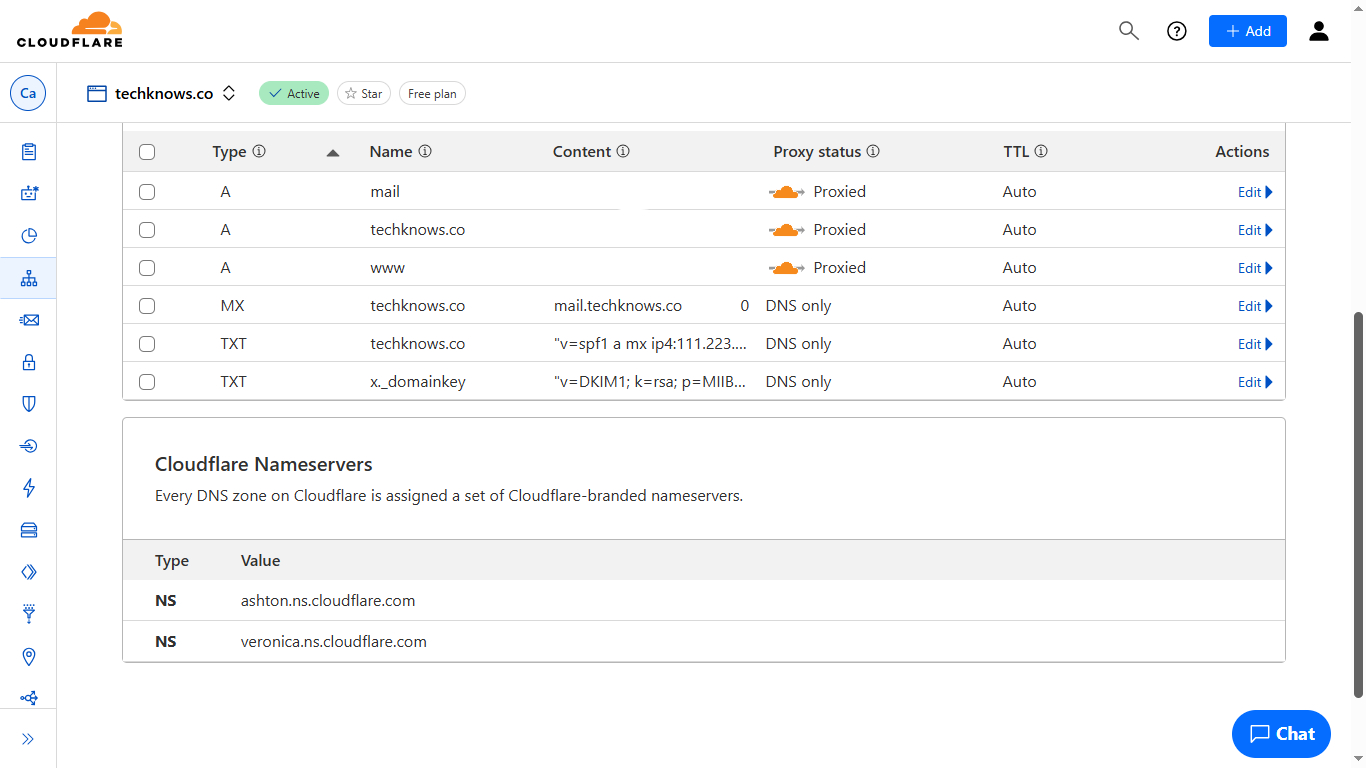Open the Analytics pie chart sidebar icon
This screenshot has height=768, width=1366.
pyautogui.click(x=29, y=236)
